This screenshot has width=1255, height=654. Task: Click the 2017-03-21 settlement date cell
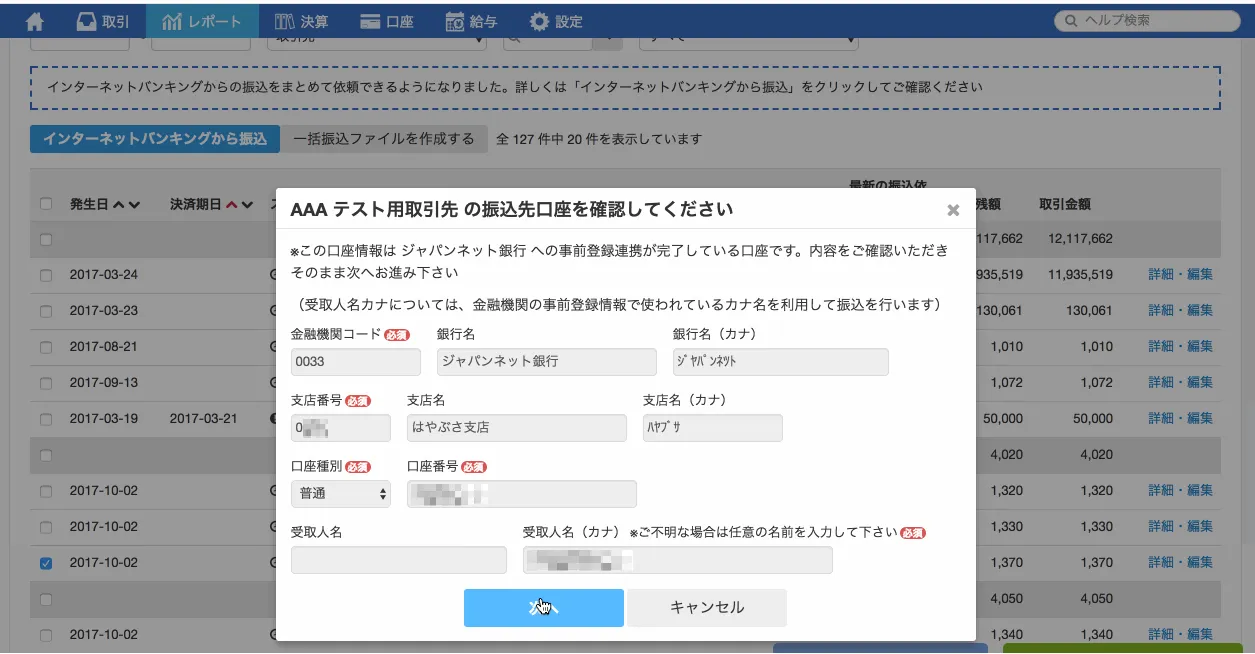pos(203,418)
